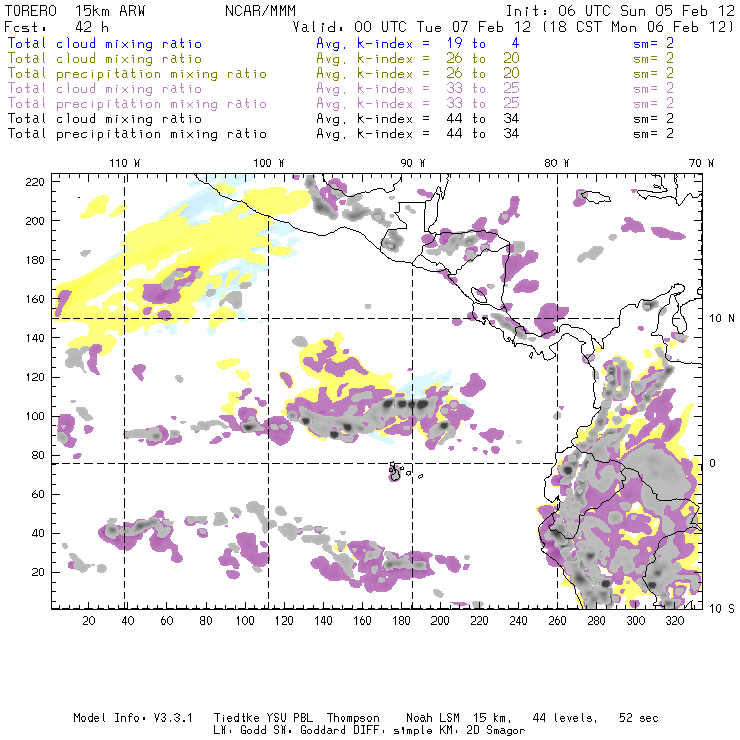Select 'k-index = 26 to 20' on olive cloud row

(438, 59)
